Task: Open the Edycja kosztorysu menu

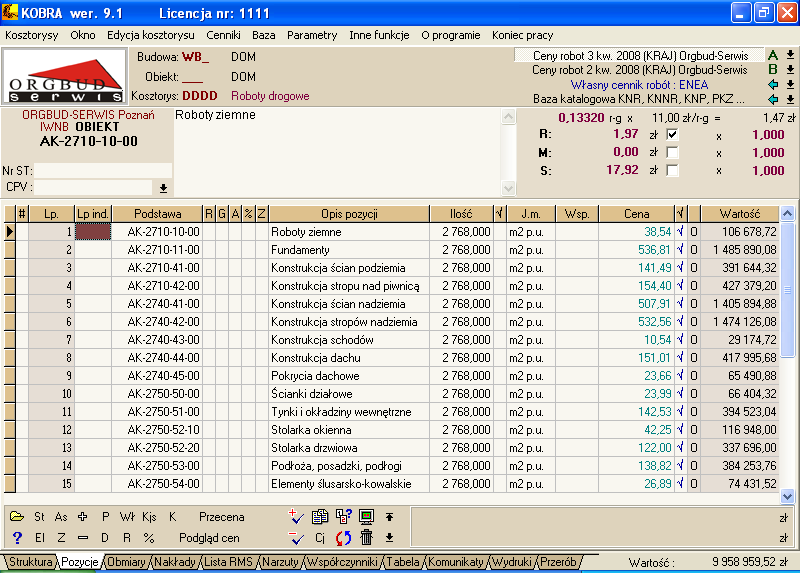Action: (151, 35)
